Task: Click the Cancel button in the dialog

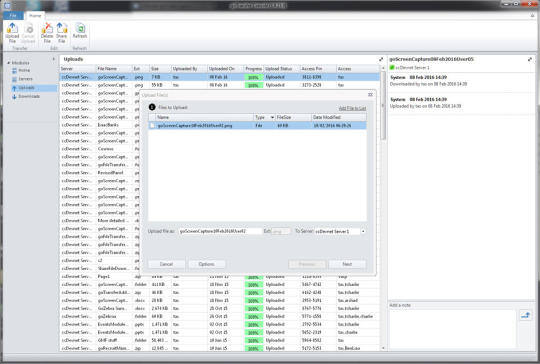Action: pos(166,264)
